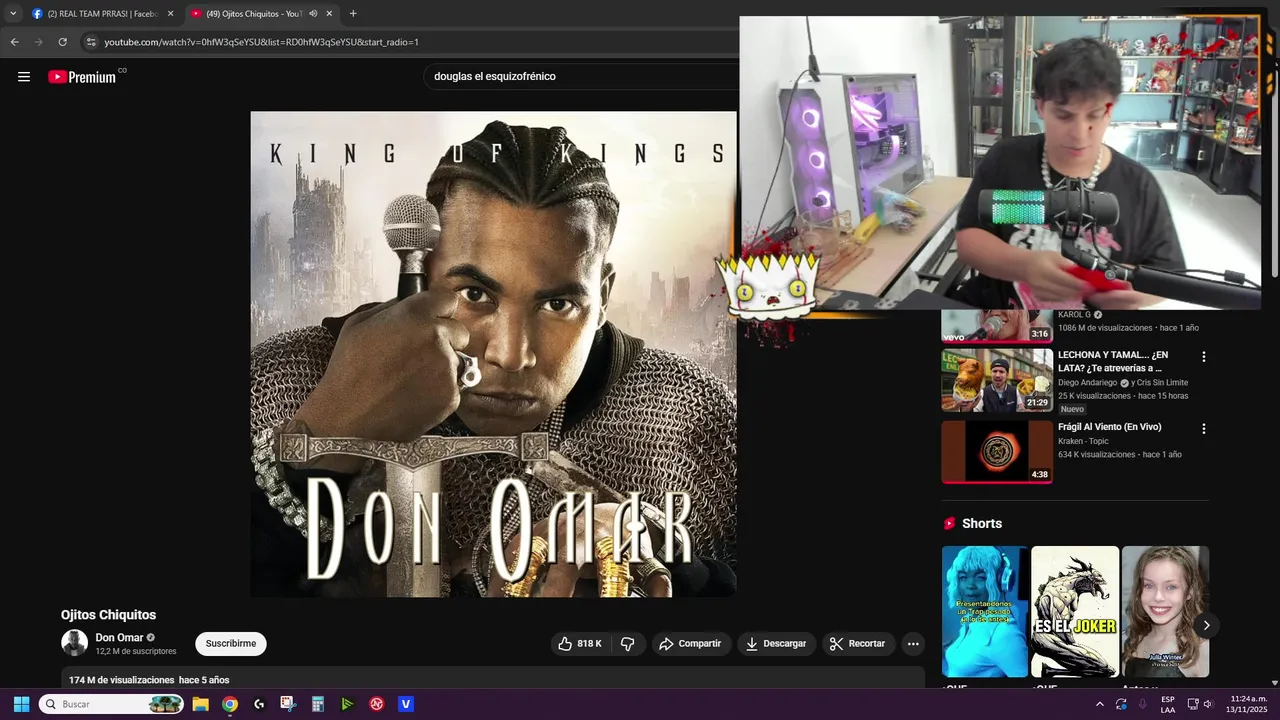Open the Don Omar channel name link

[119, 638]
